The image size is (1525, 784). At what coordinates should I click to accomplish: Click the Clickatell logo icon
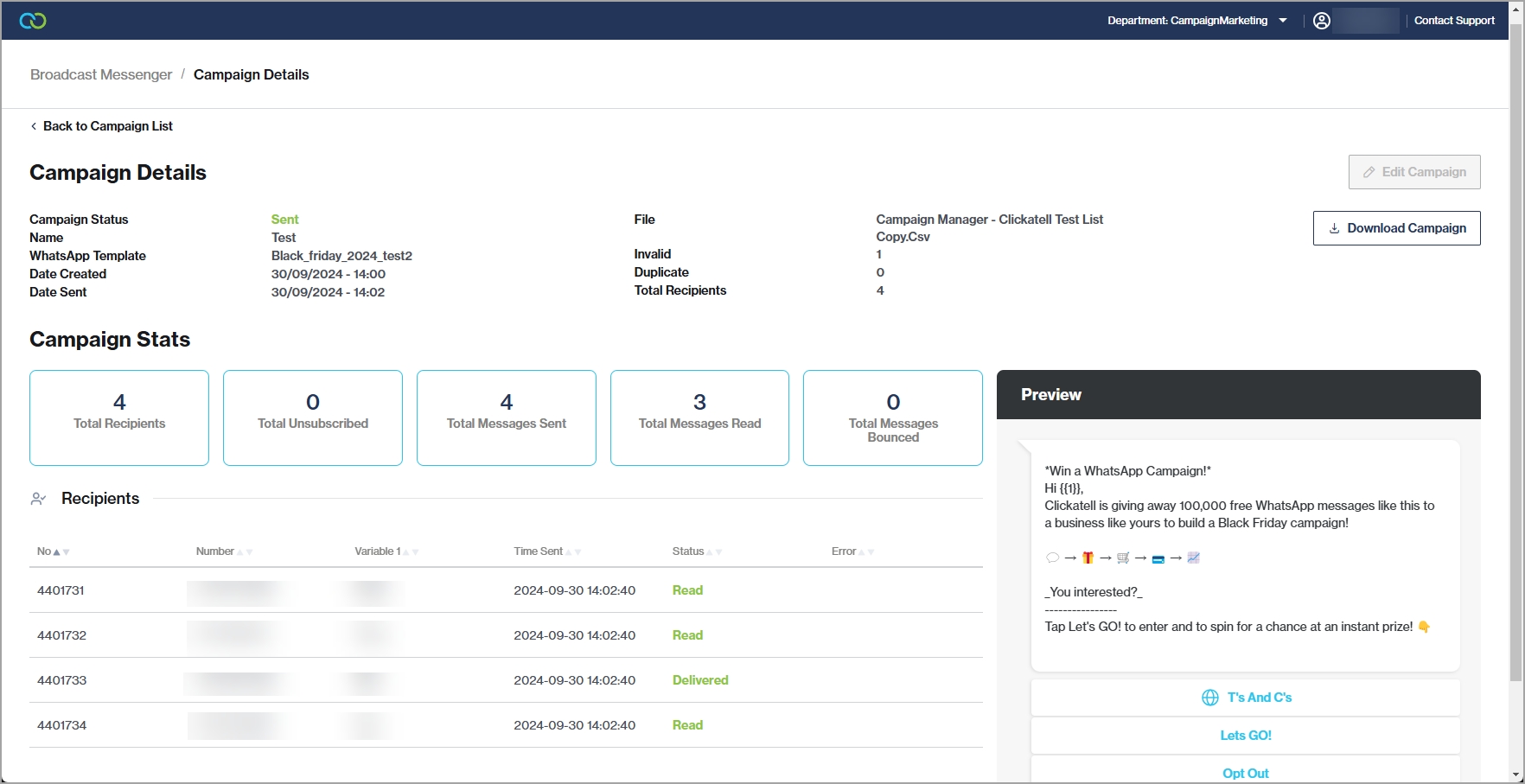[33, 21]
